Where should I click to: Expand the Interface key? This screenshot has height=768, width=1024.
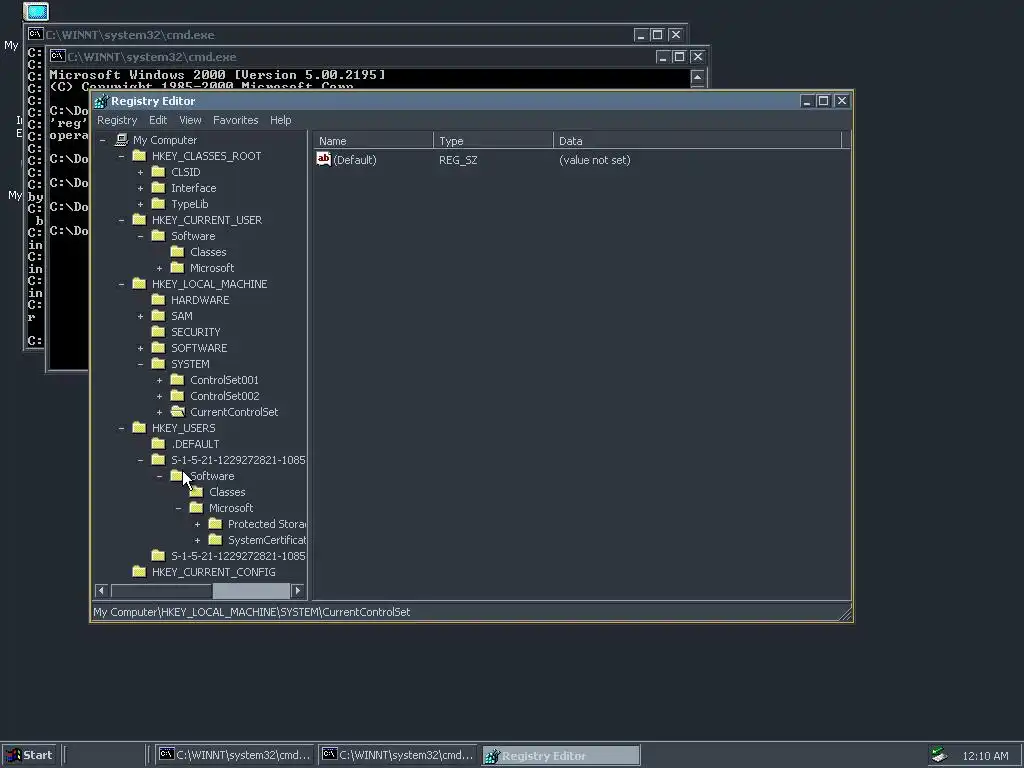pyautogui.click(x=140, y=188)
